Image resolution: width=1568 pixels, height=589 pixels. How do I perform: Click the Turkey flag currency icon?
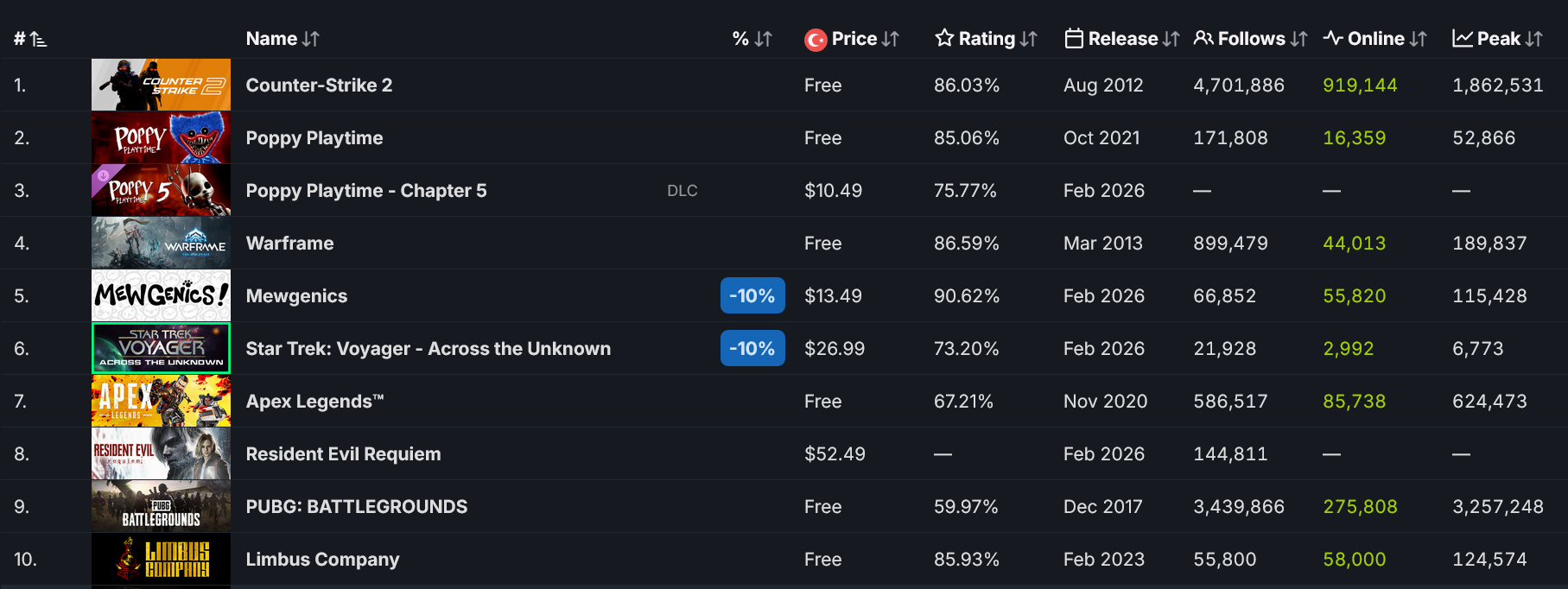816,40
